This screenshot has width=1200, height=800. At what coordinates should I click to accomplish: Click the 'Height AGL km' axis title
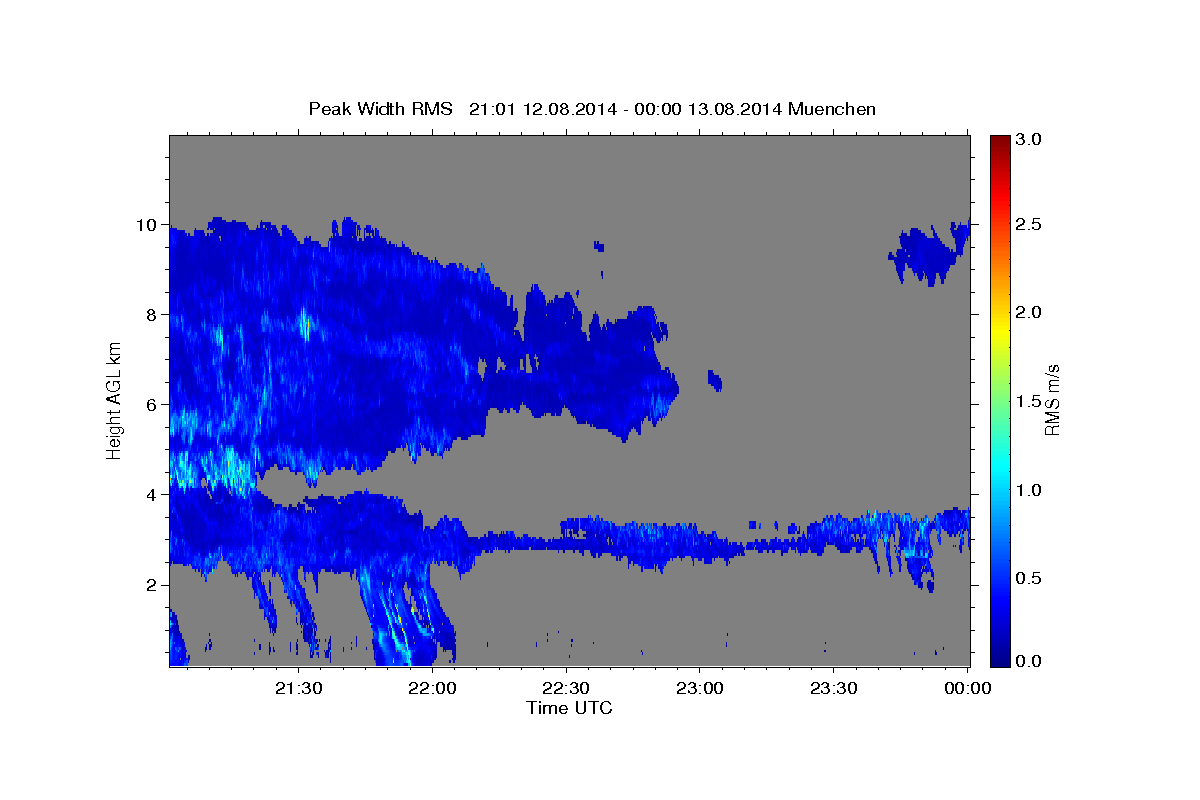pos(115,400)
